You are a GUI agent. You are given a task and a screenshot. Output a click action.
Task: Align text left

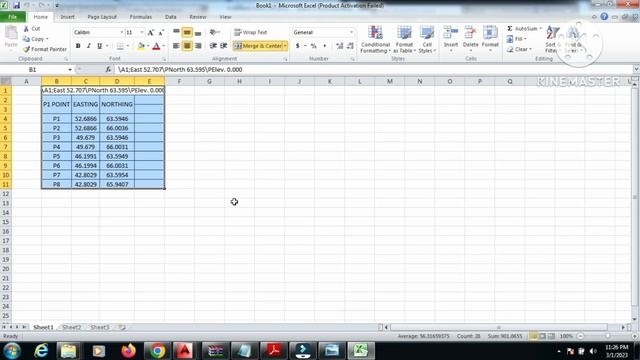coord(176,46)
